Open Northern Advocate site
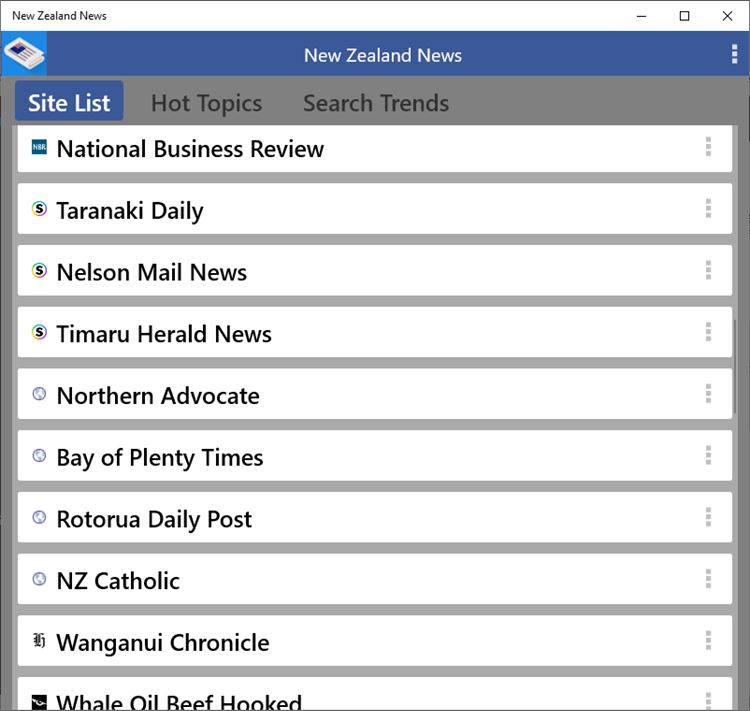The height and width of the screenshot is (711, 750). 375,394
